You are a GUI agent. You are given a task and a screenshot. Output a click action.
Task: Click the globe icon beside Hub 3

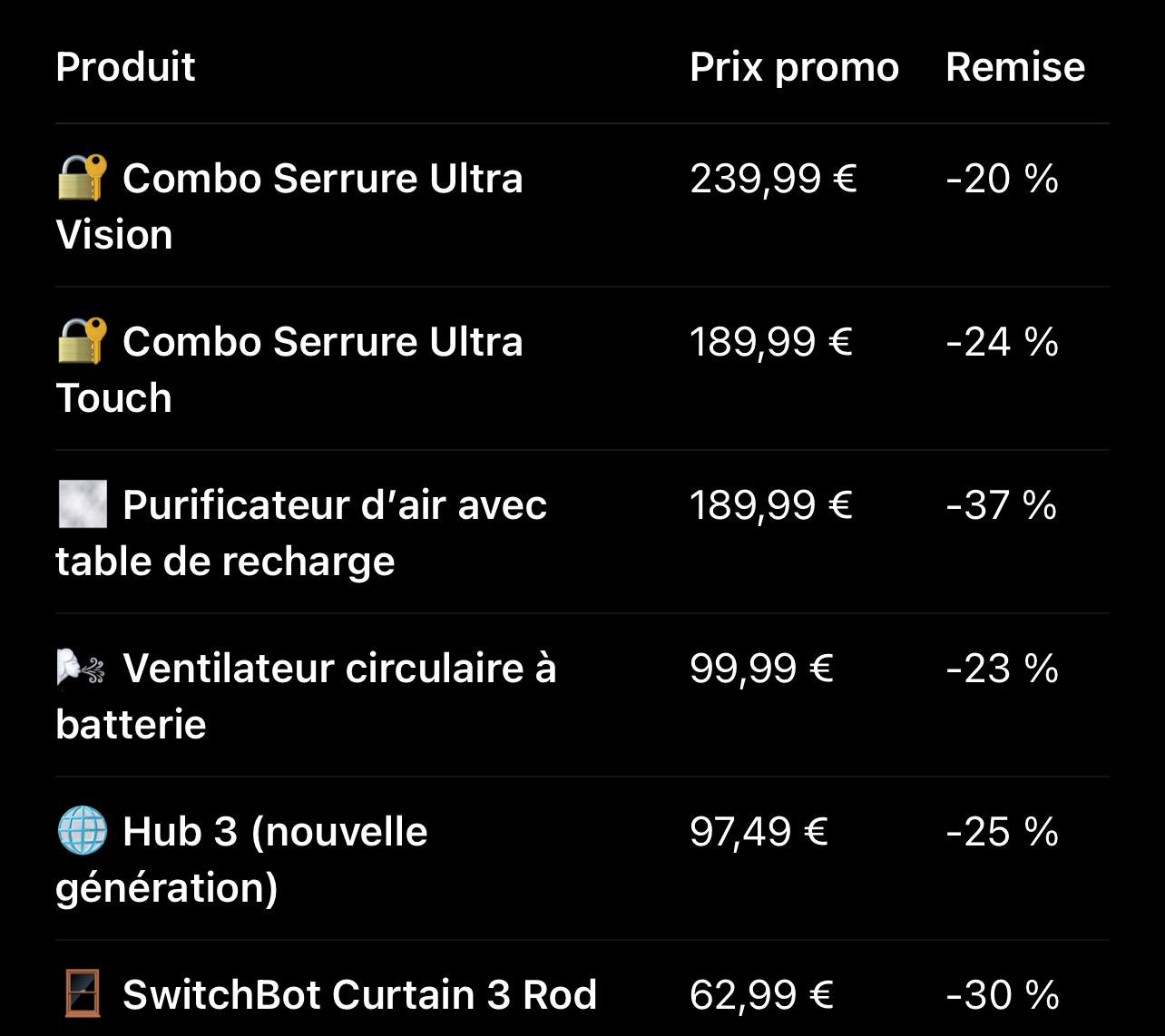(x=83, y=832)
